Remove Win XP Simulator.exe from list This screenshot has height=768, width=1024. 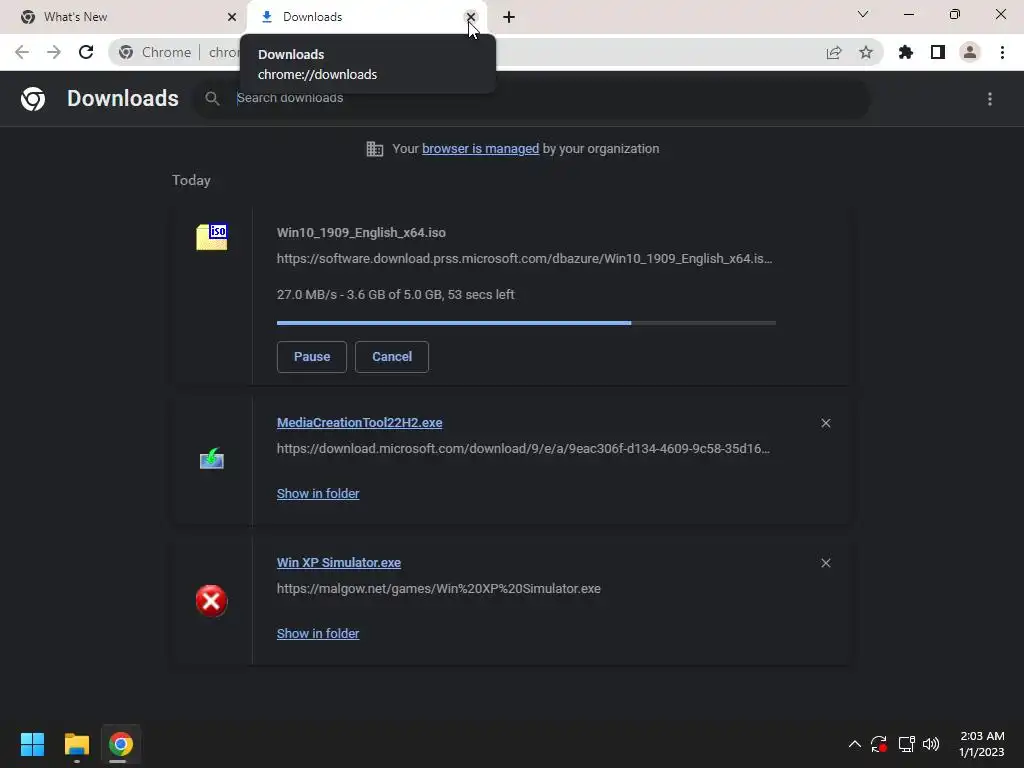pos(826,563)
